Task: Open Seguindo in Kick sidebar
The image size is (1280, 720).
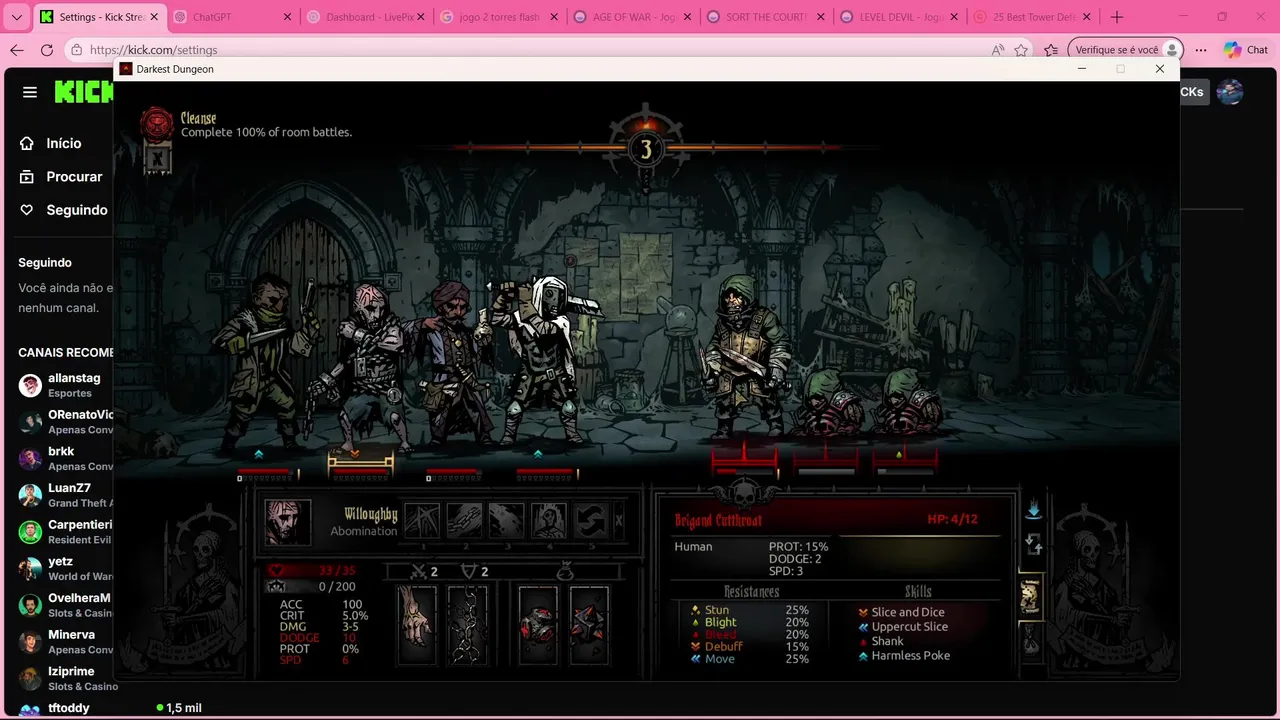Action: (64, 210)
